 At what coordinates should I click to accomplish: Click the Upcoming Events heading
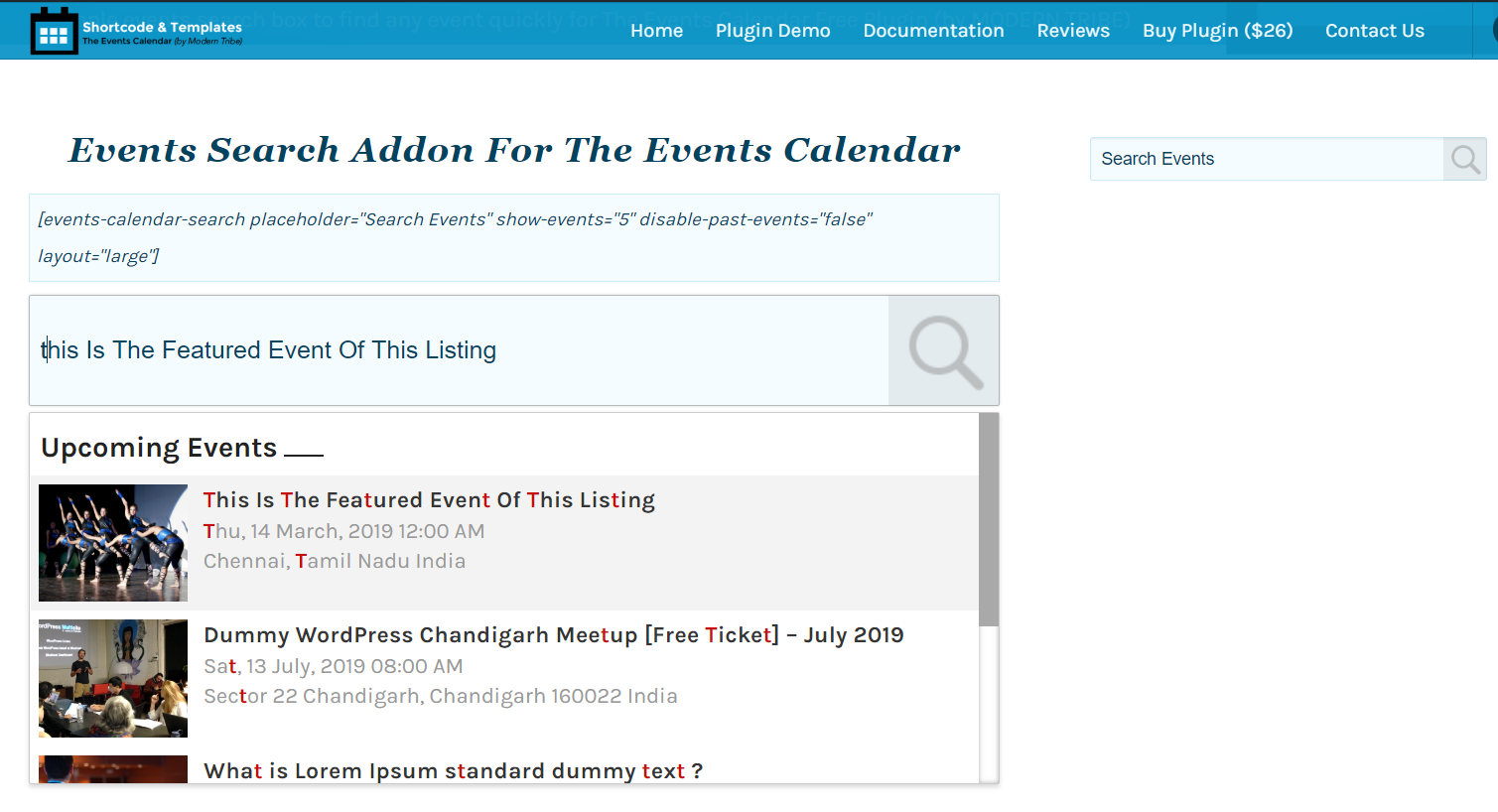pos(158,448)
